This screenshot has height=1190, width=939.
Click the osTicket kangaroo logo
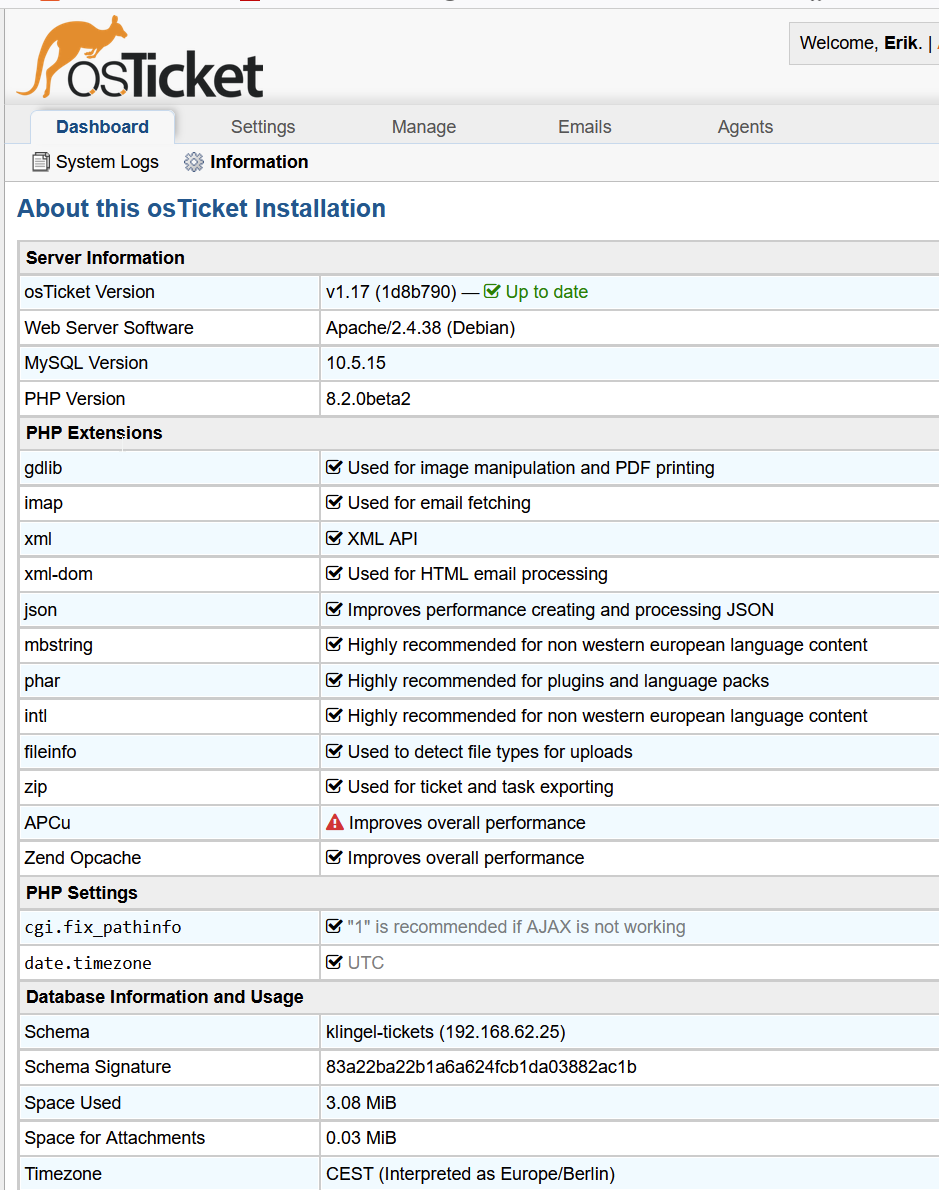(x=140, y=60)
